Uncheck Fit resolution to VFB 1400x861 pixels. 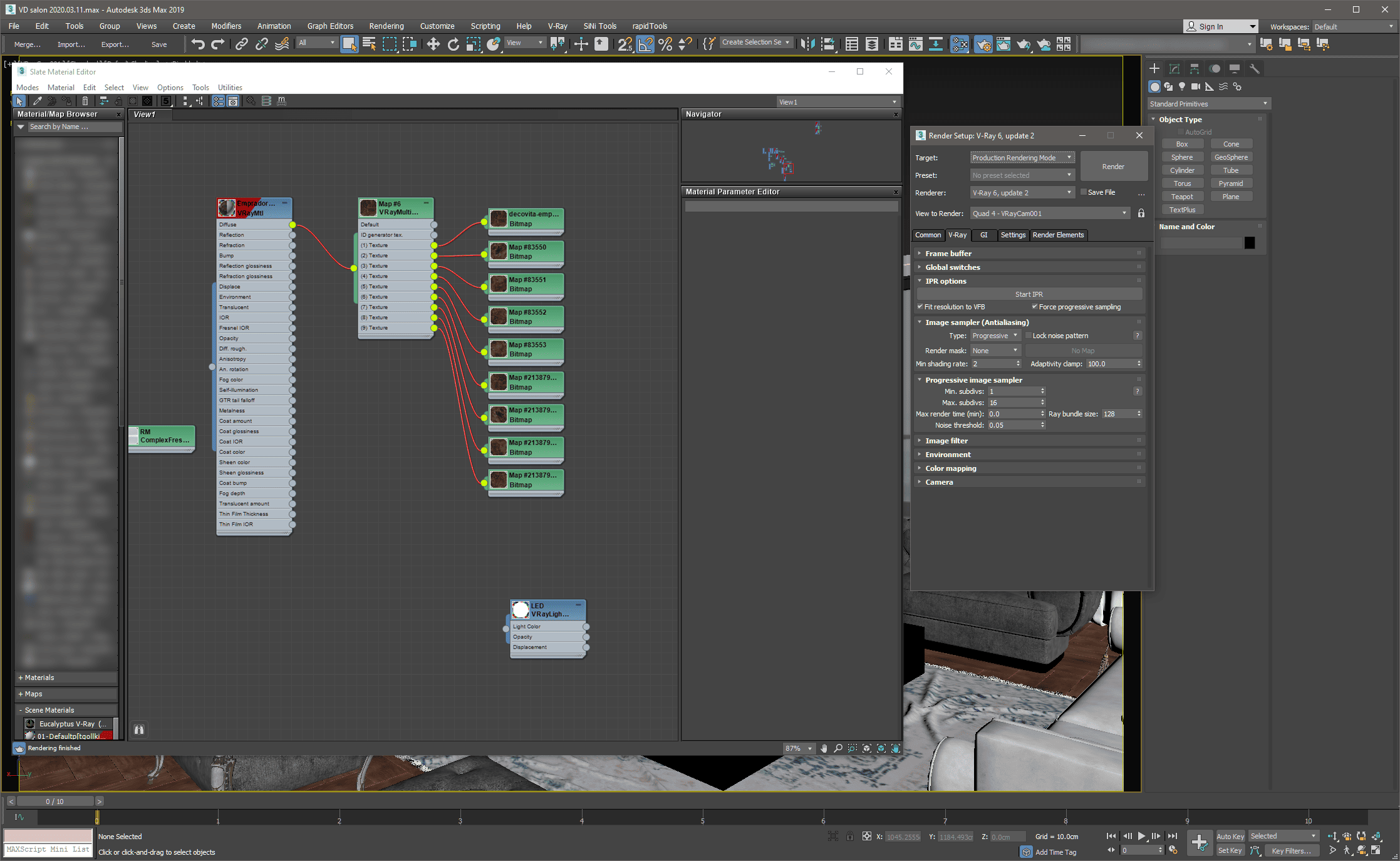click(920, 307)
